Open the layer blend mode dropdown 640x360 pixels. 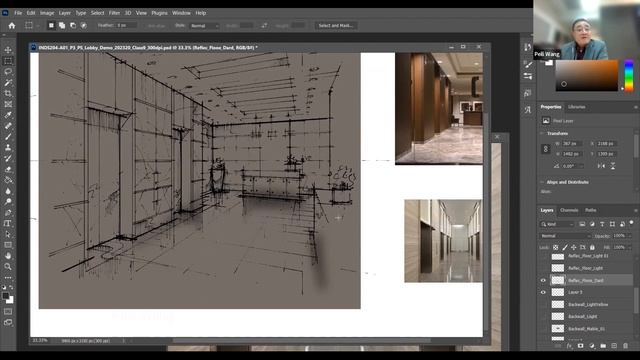[565, 236]
